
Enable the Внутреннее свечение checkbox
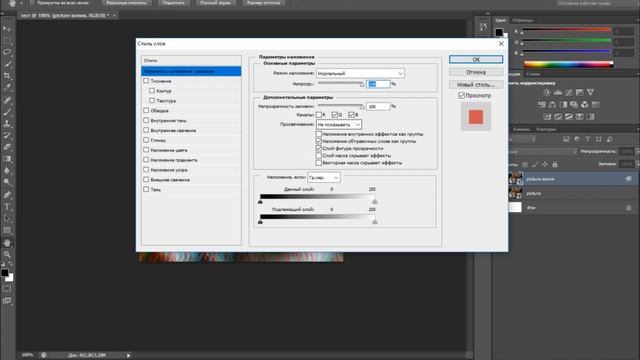tap(146, 130)
